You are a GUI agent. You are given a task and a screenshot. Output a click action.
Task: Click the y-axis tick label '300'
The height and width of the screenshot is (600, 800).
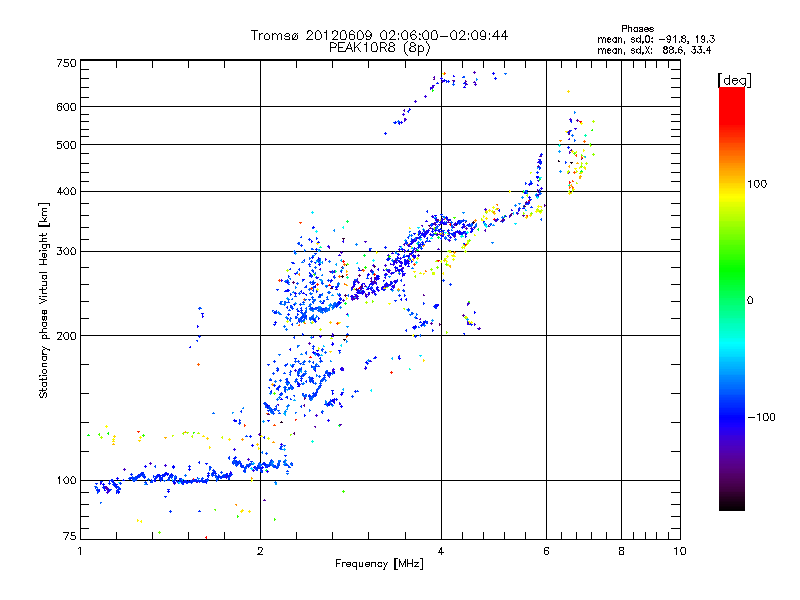[66, 251]
